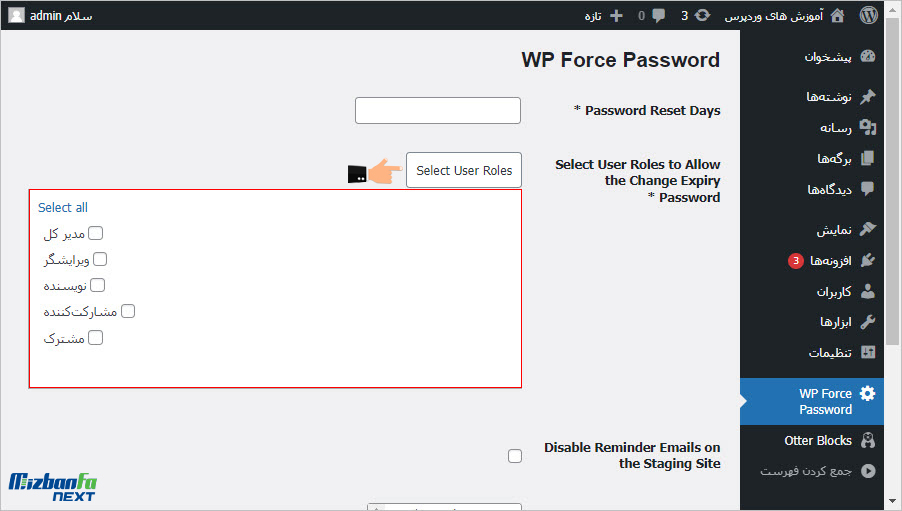Open WP Force Password menu item
The width and height of the screenshot is (902, 511).
click(x=812, y=402)
